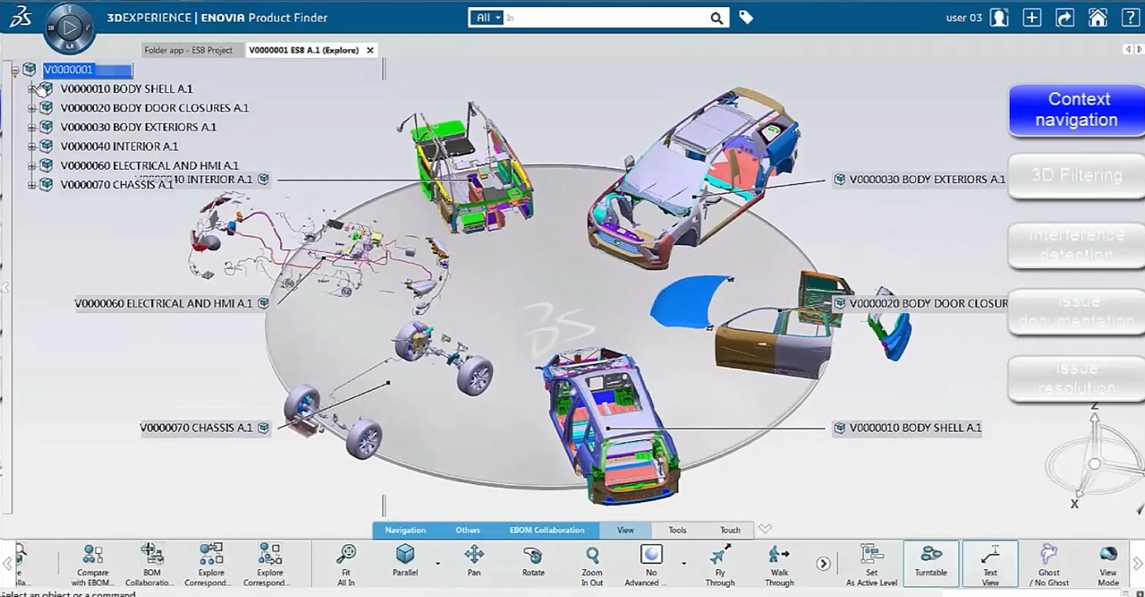Go to Home via house icon
This screenshot has height=597, width=1145.
point(1098,18)
